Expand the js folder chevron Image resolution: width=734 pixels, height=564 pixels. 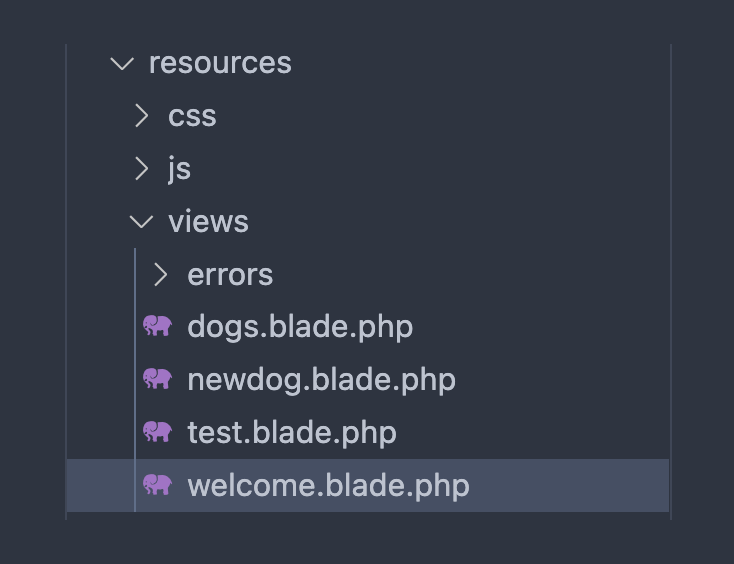(142, 169)
